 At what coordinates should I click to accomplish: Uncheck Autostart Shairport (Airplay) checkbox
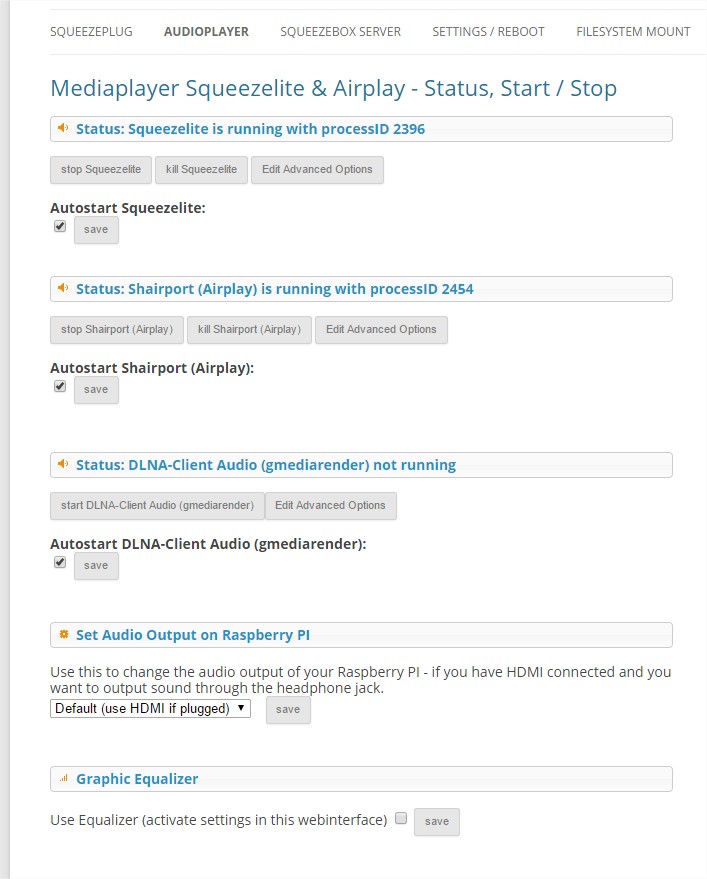60,387
